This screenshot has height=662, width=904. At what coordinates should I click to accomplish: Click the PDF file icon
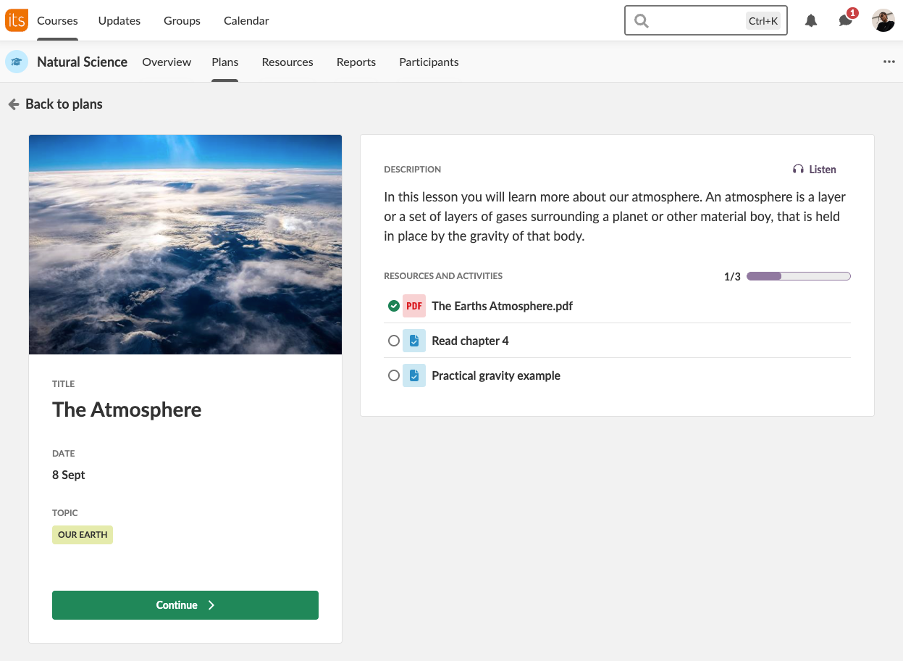coord(414,306)
